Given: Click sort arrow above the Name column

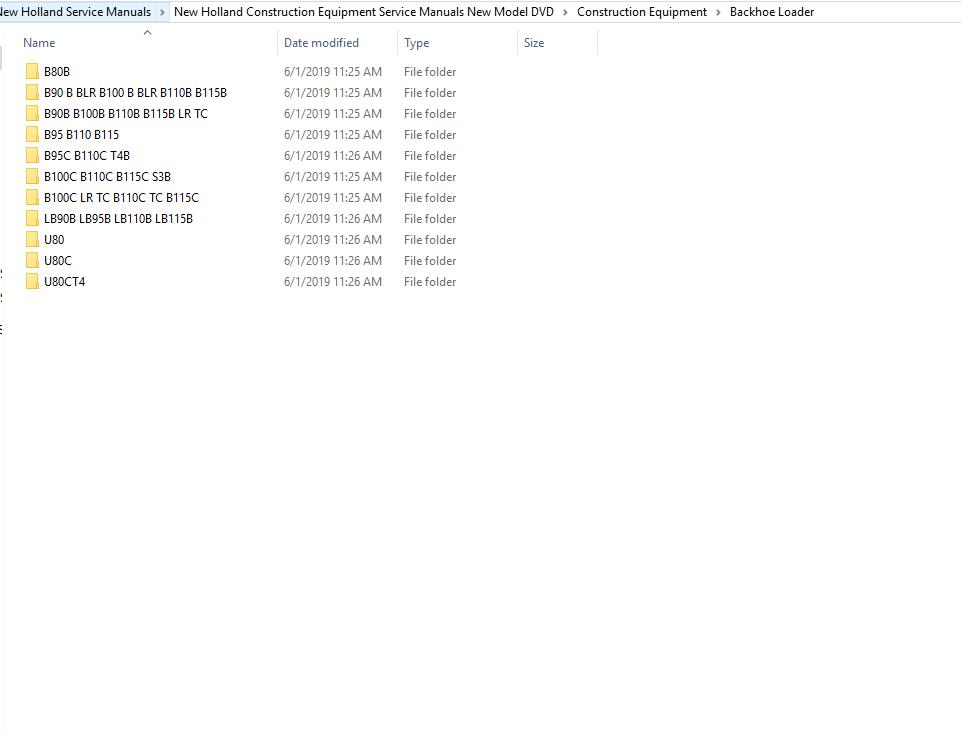Looking at the screenshot, I should [147, 32].
